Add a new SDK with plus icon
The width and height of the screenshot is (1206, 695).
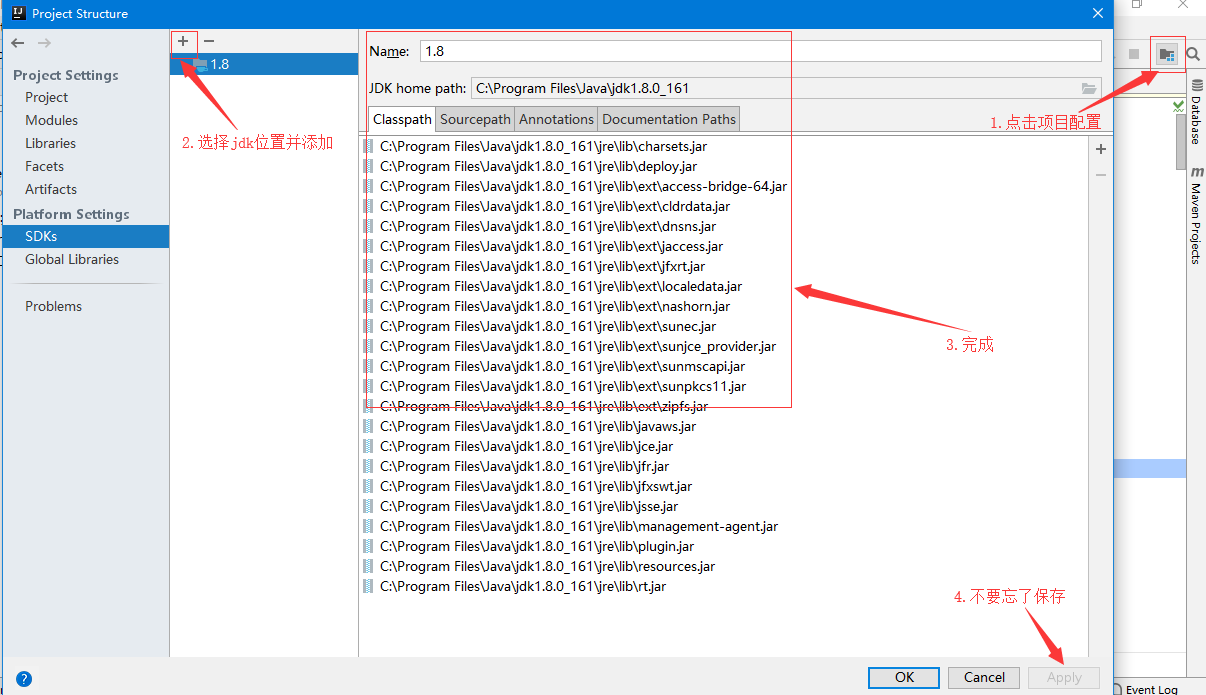pyautogui.click(x=183, y=41)
